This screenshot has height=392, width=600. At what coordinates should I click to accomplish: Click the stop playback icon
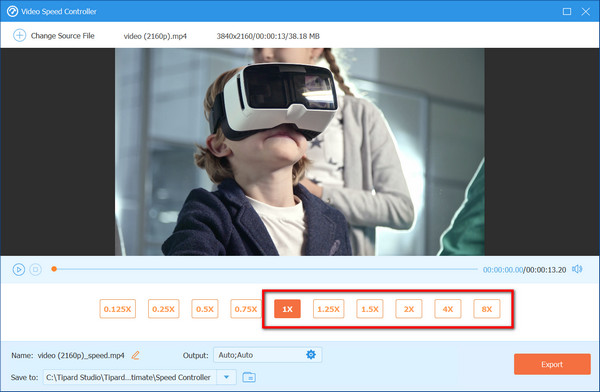tap(36, 270)
